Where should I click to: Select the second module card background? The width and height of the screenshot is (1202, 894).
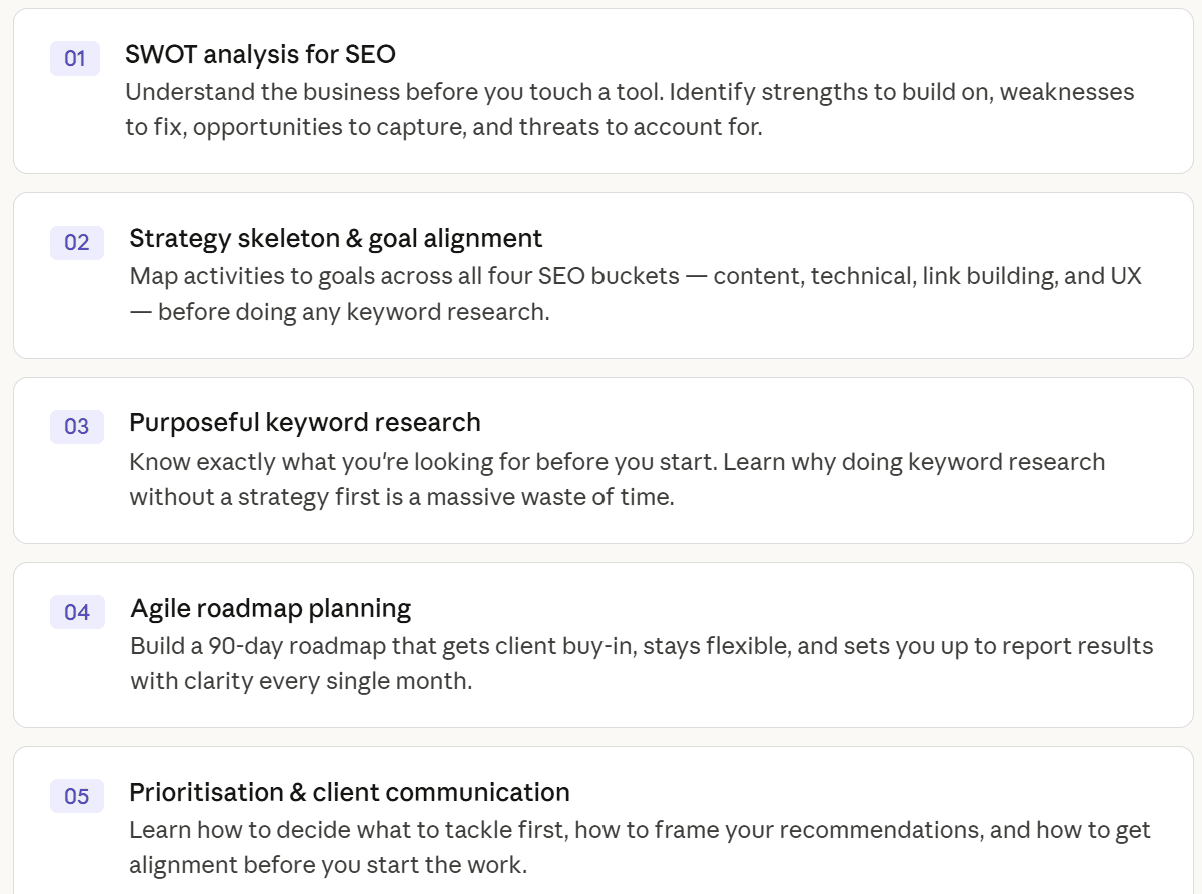click(x=603, y=275)
